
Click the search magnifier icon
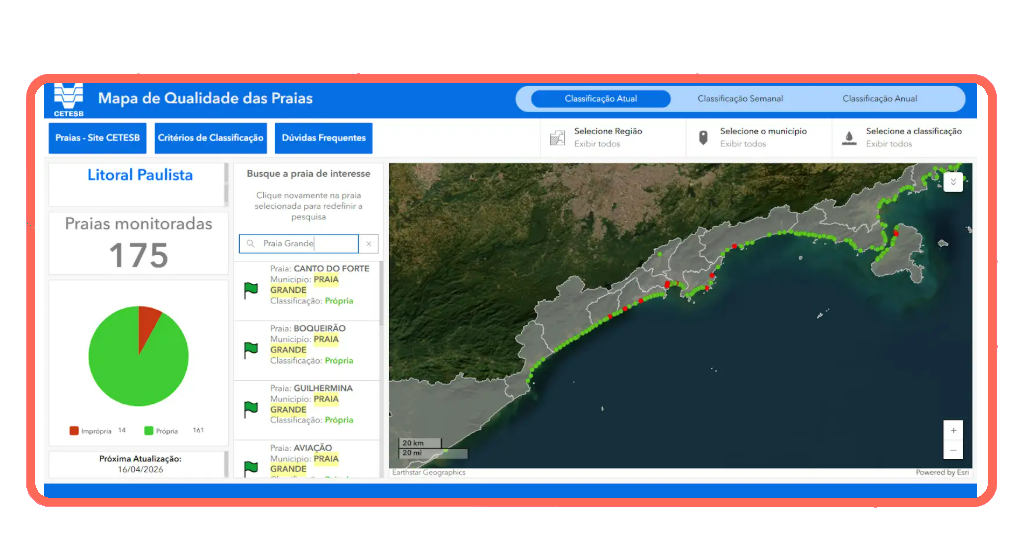pos(251,244)
